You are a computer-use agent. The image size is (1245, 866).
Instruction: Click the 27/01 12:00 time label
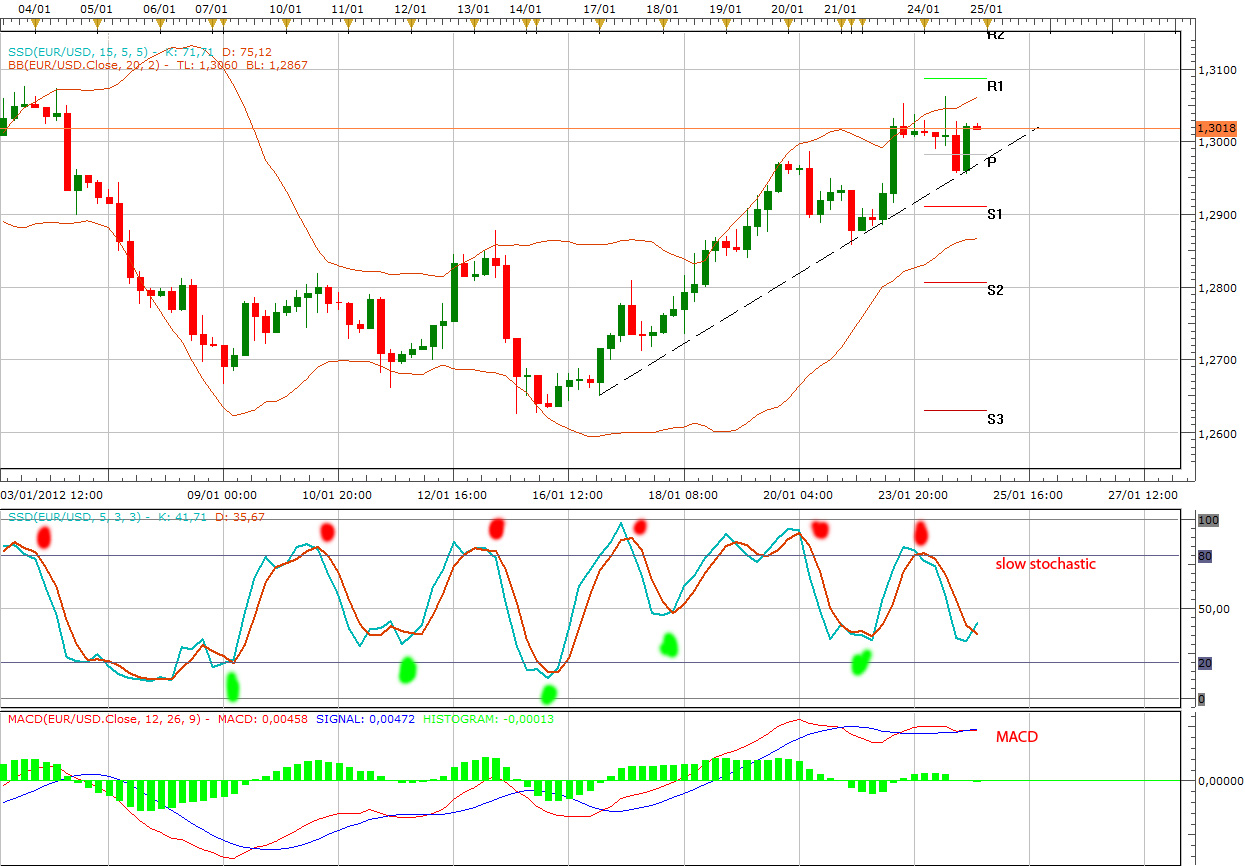point(1145,494)
